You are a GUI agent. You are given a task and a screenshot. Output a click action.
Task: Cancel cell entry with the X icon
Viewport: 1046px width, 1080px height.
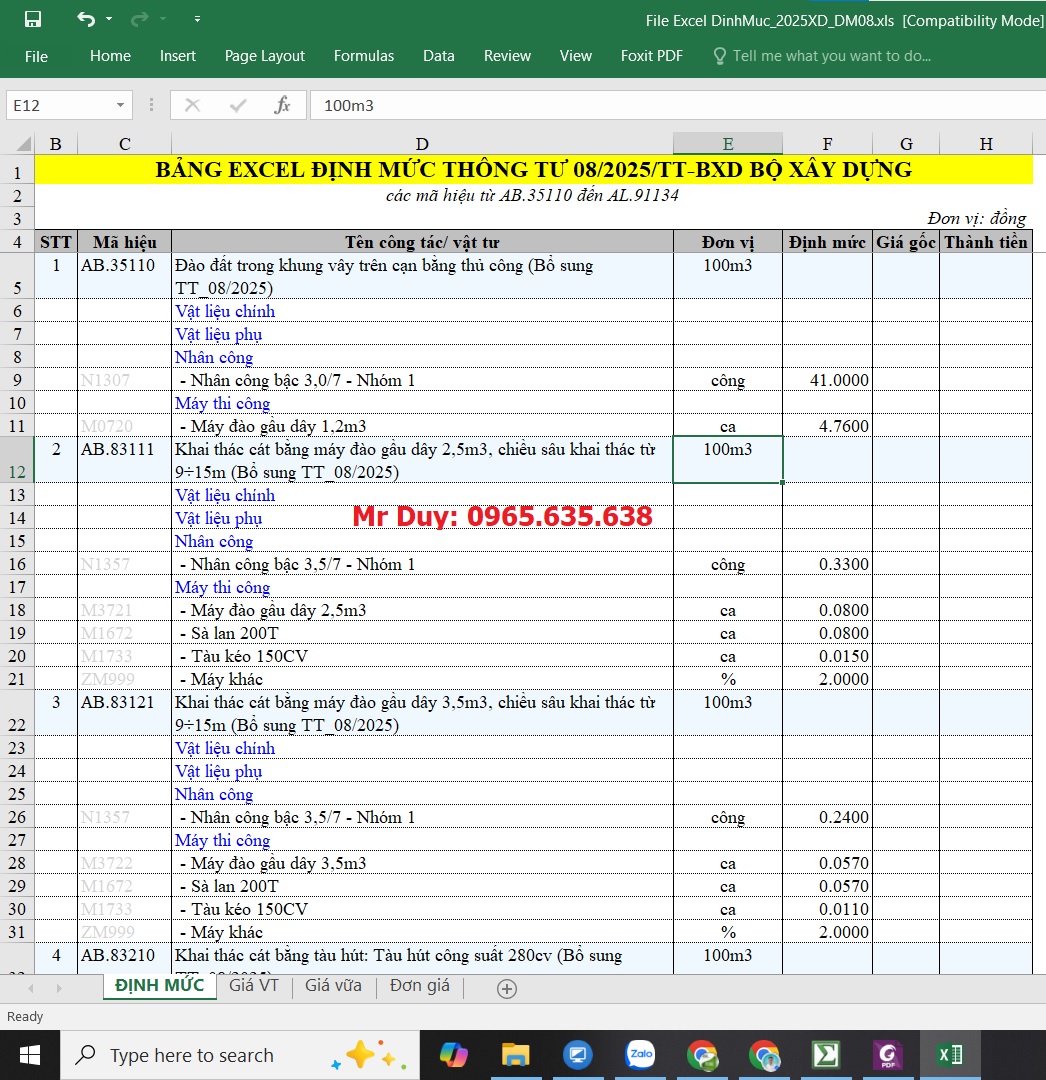[x=191, y=104]
